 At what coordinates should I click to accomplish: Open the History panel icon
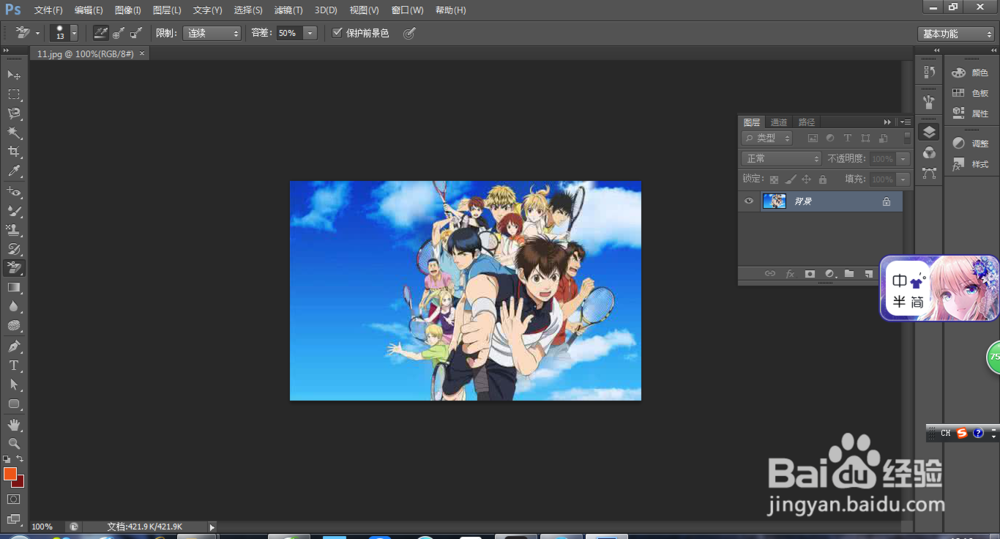929,72
